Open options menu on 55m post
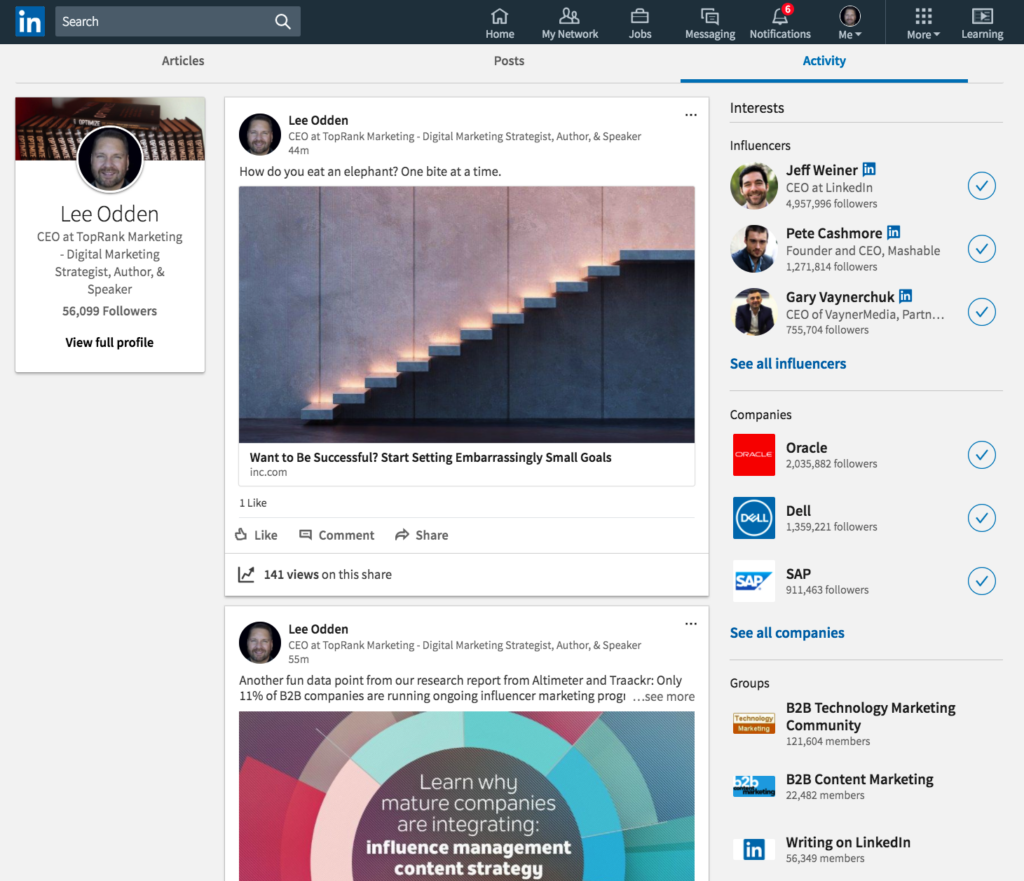Image resolution: width=1024 pixels, height=881 pixels. [691, 624]
